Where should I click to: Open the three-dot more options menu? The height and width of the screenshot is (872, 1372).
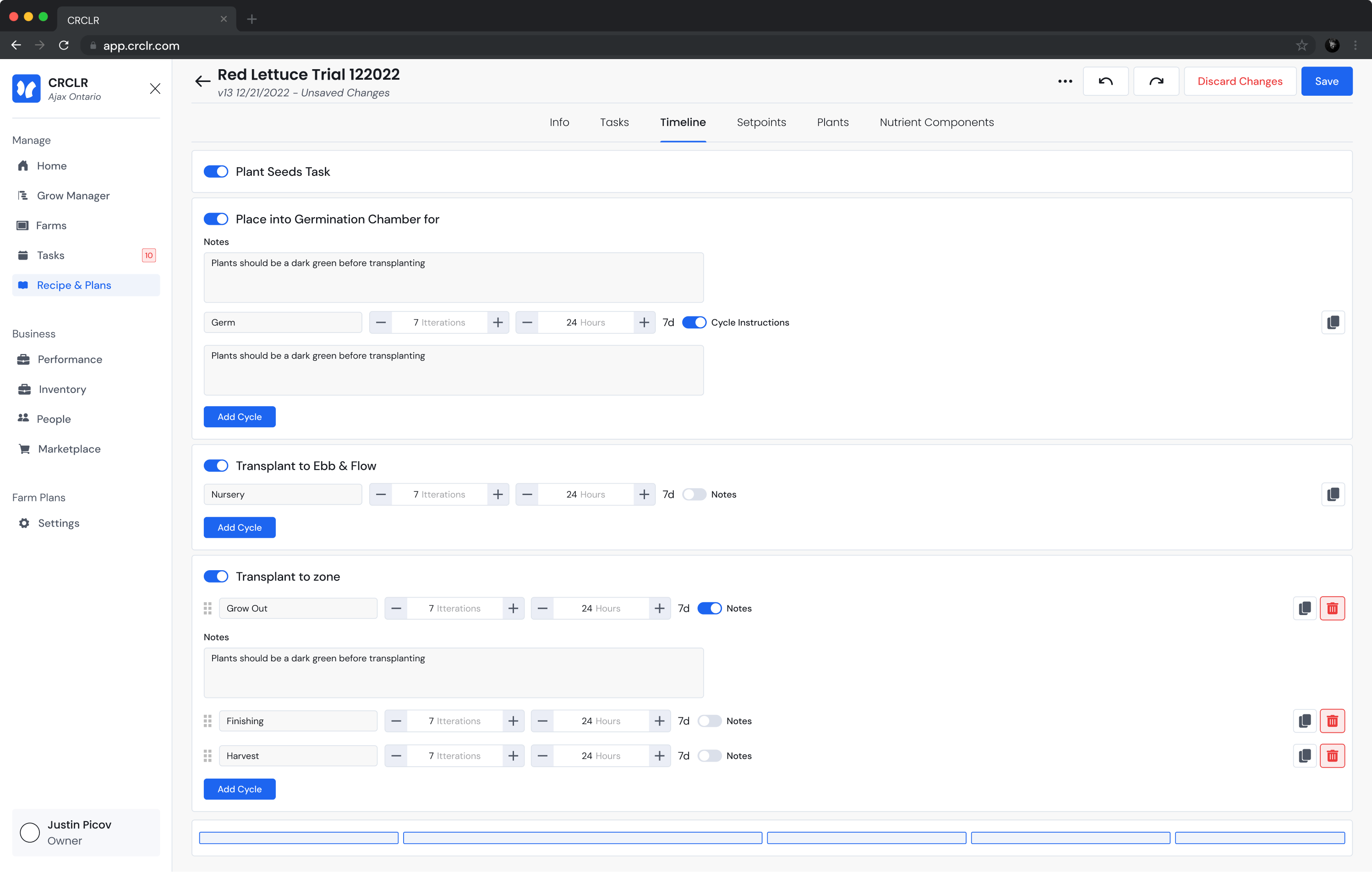click(1065, 82)
